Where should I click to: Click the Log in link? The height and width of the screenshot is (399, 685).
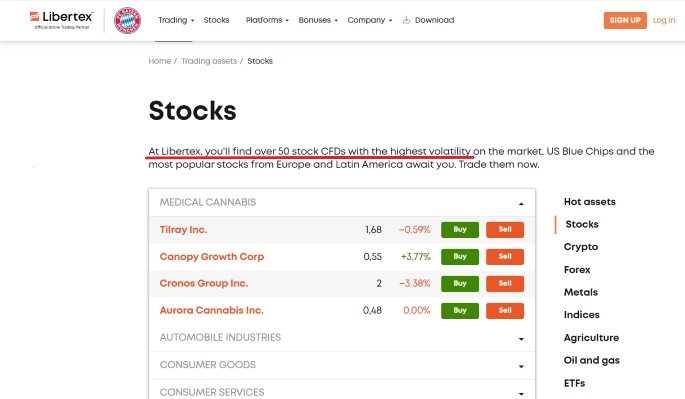point(664,20)
